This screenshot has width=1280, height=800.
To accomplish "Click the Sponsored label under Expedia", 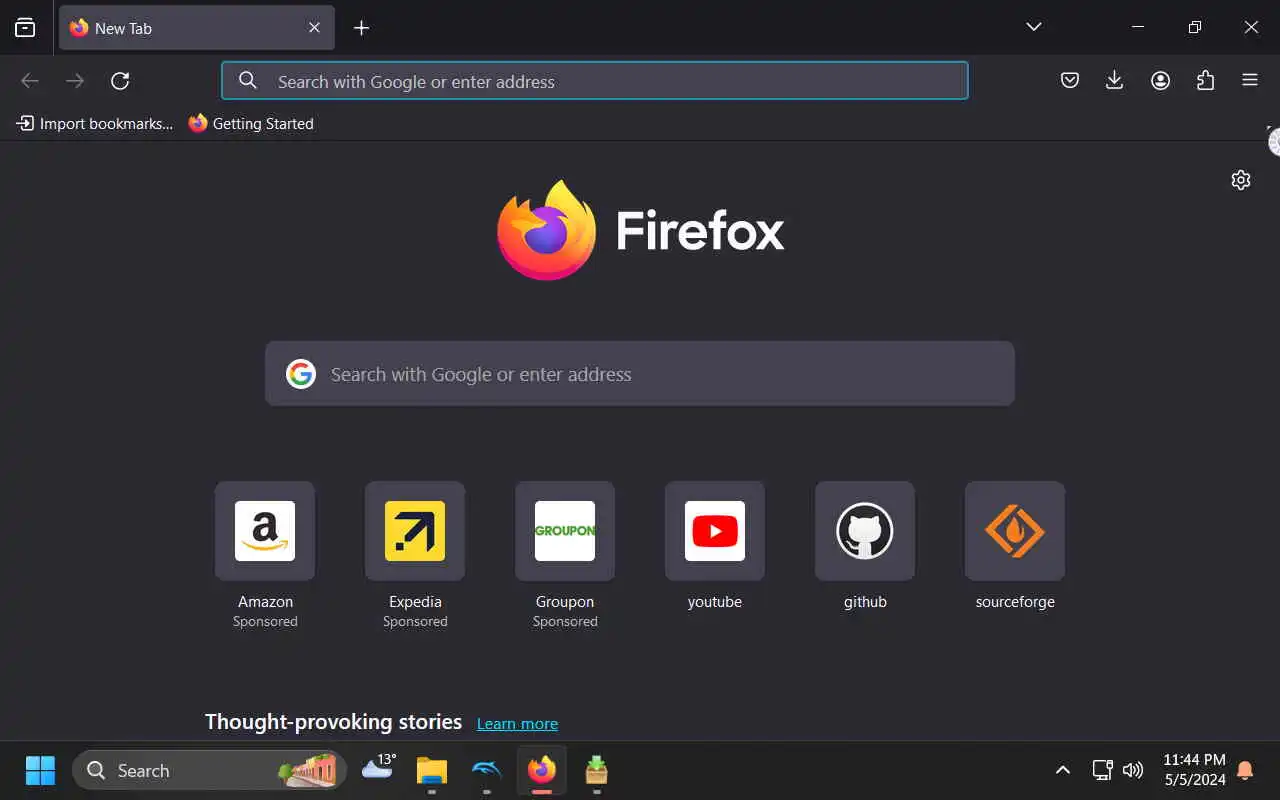I will [x=415, y=622].
